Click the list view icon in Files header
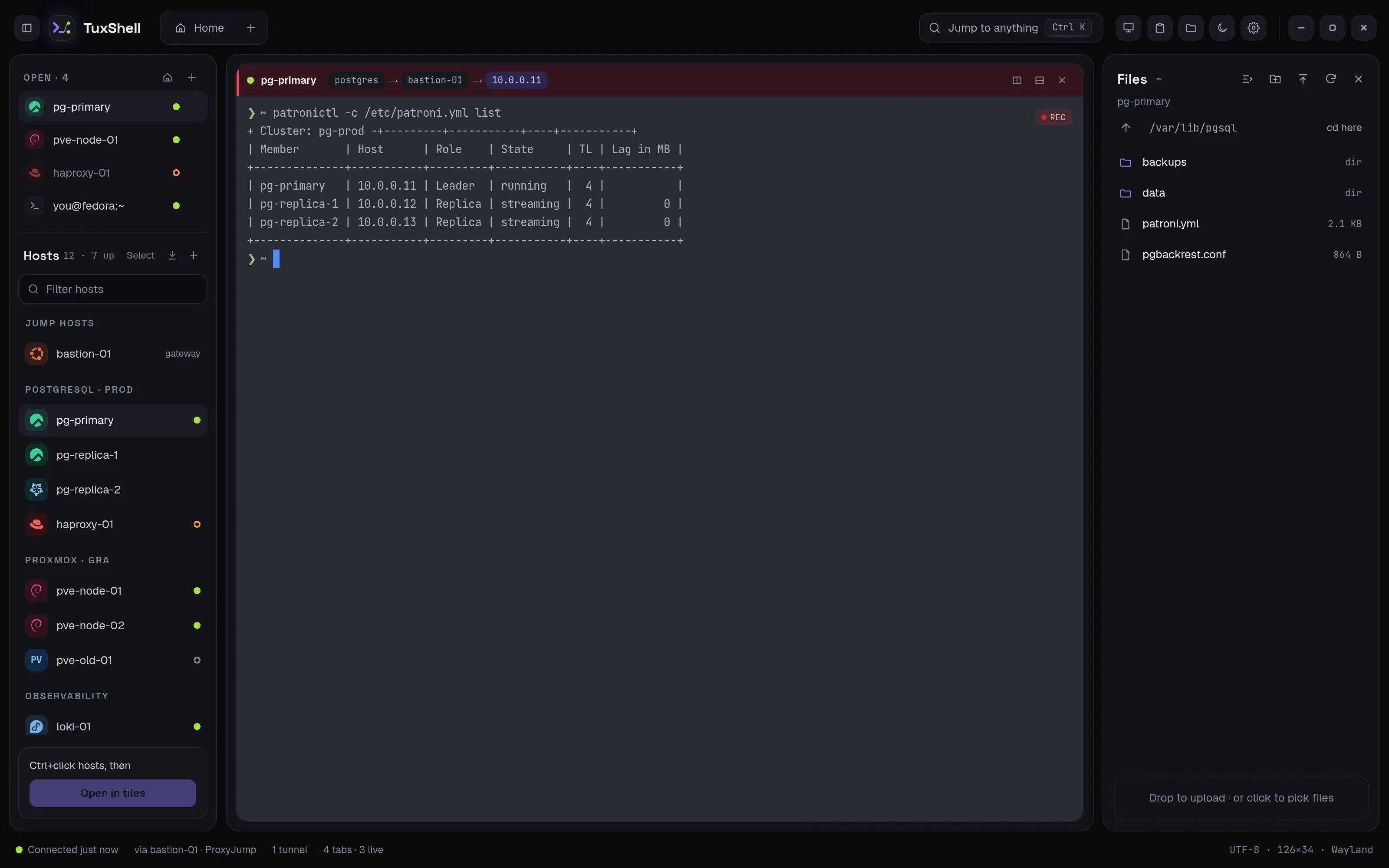1389x868 pixels. pyautogui.click(x=1247, y=79)
